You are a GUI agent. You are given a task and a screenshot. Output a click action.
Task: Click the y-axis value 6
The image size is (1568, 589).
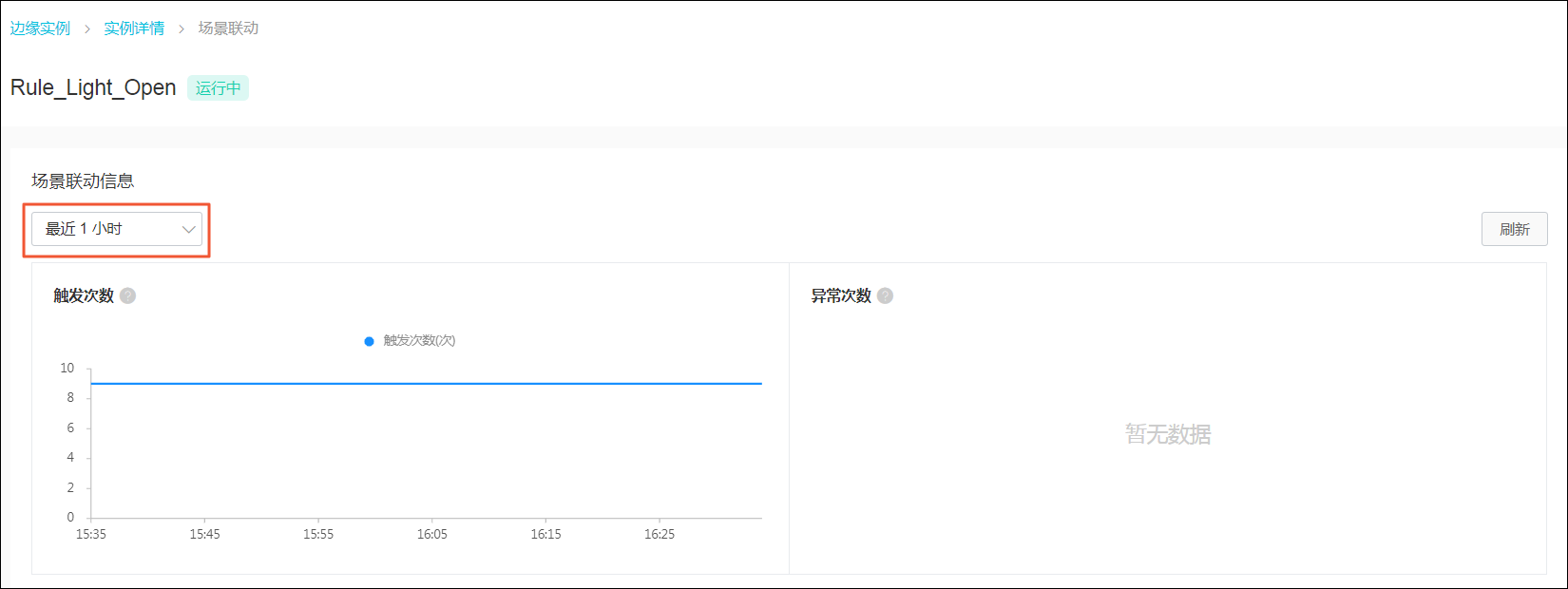(70, 427)
